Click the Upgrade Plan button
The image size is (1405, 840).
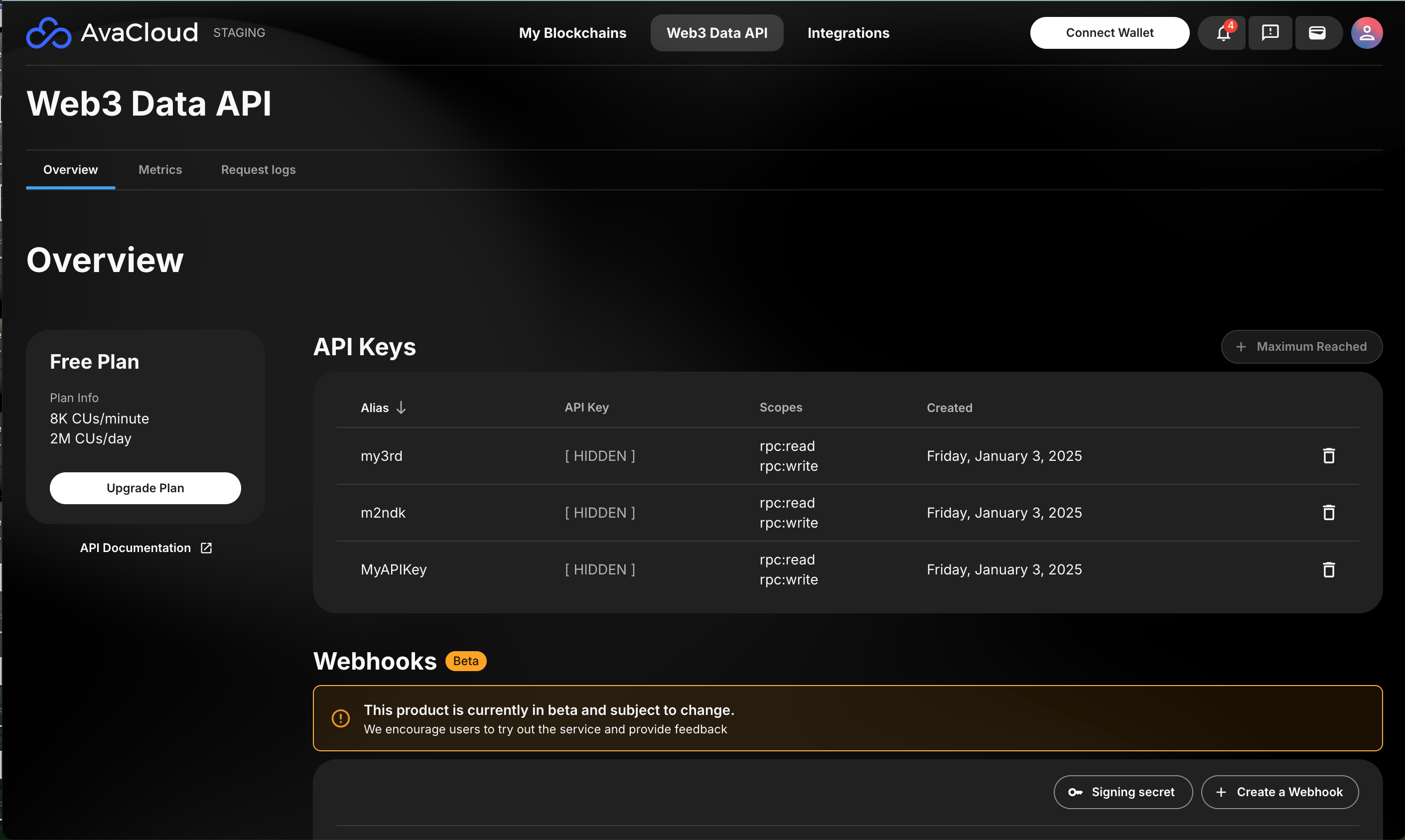click(x=145, y=488)
